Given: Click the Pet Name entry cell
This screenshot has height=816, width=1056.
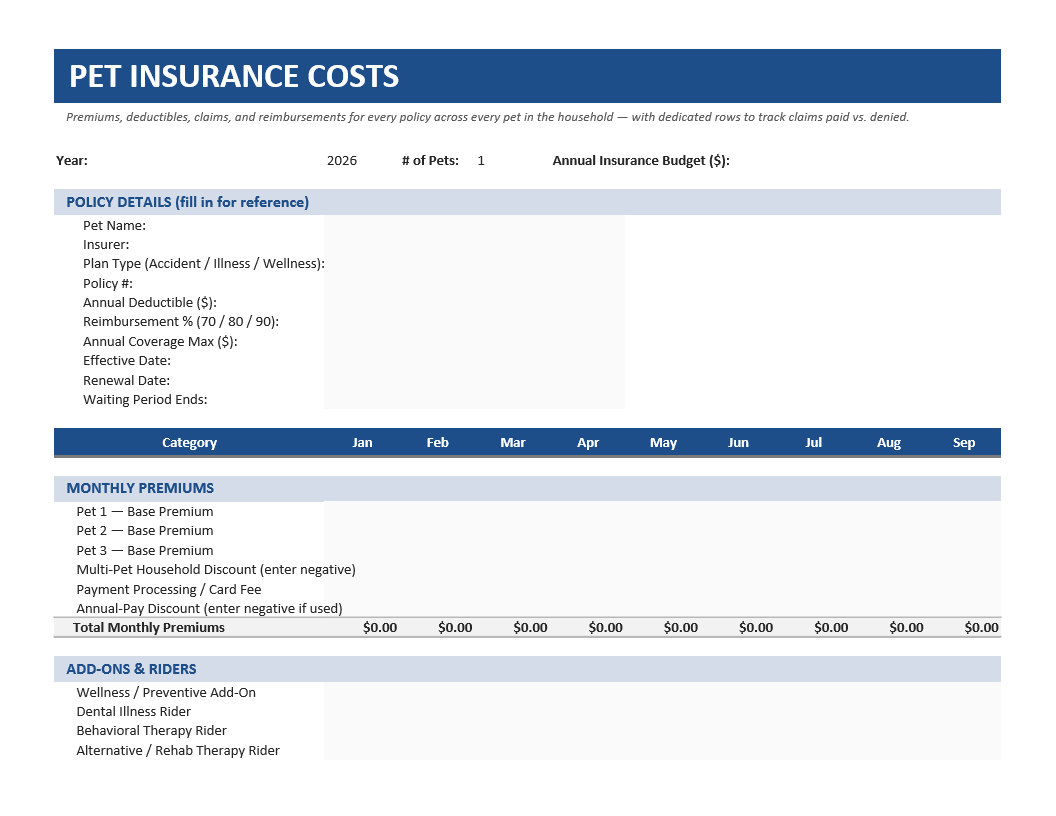Looking at the screenshot, I should point(474,226).
